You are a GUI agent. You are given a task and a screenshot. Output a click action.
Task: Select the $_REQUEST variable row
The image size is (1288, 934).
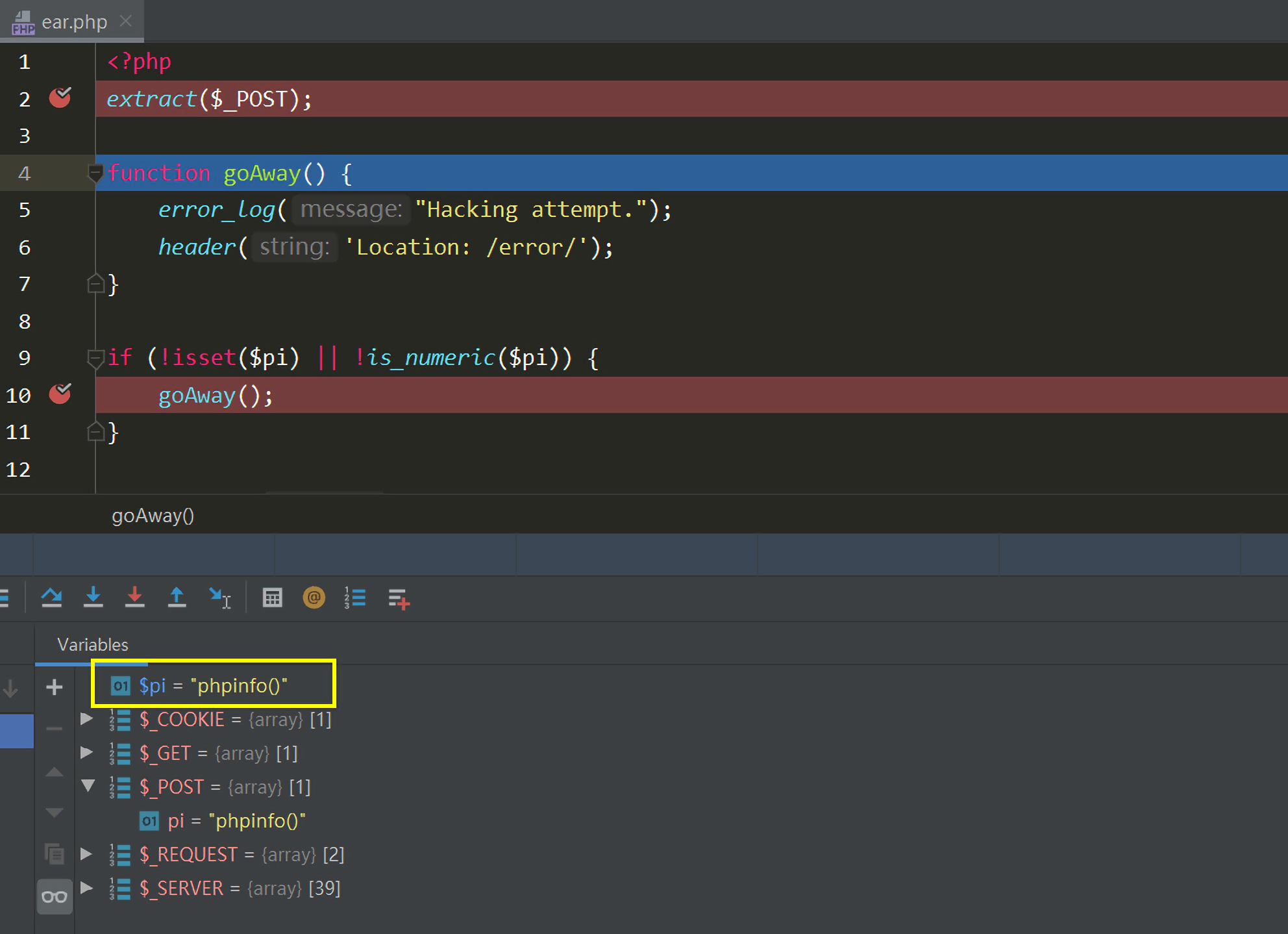point(227,854)
